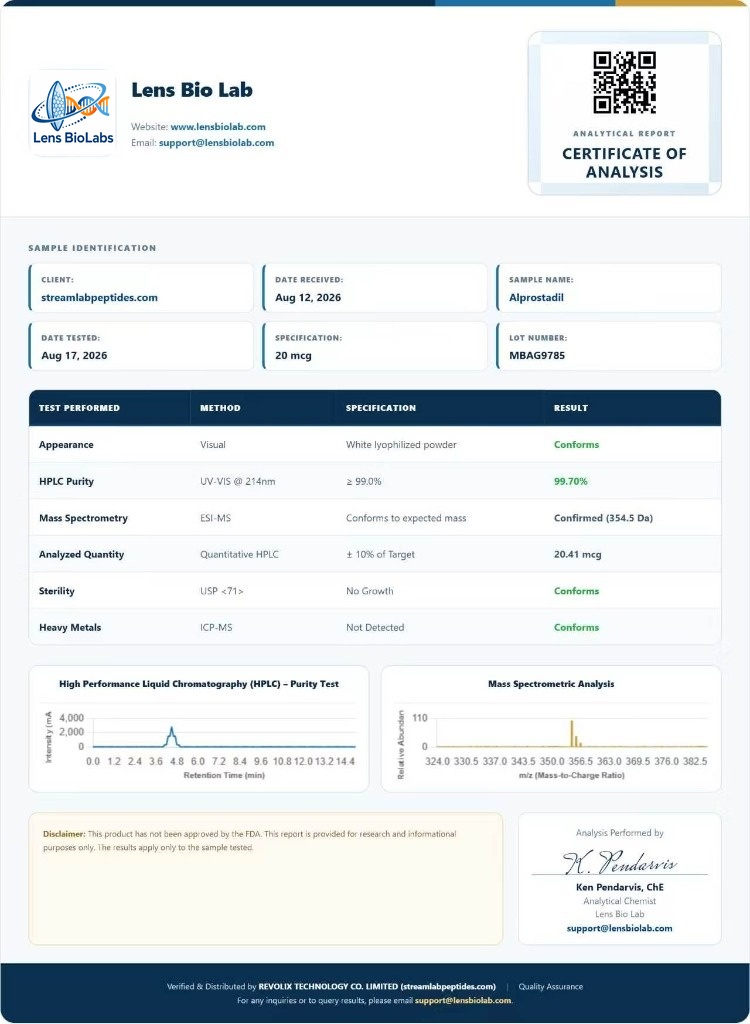Screen dimensions: 750x1024
Task: Select client value 'streamlabpeptides.com'
Action: tap(99, 298)
